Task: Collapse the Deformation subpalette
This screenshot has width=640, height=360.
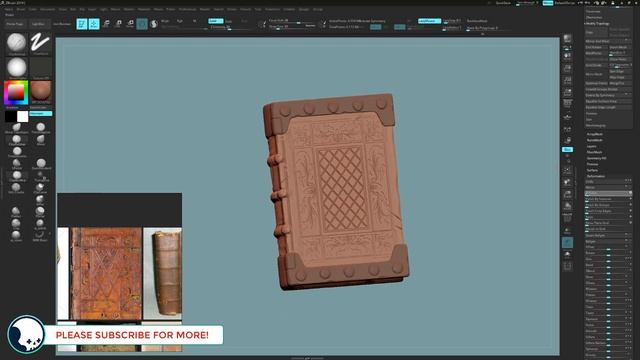Action: tap(596, 176)
